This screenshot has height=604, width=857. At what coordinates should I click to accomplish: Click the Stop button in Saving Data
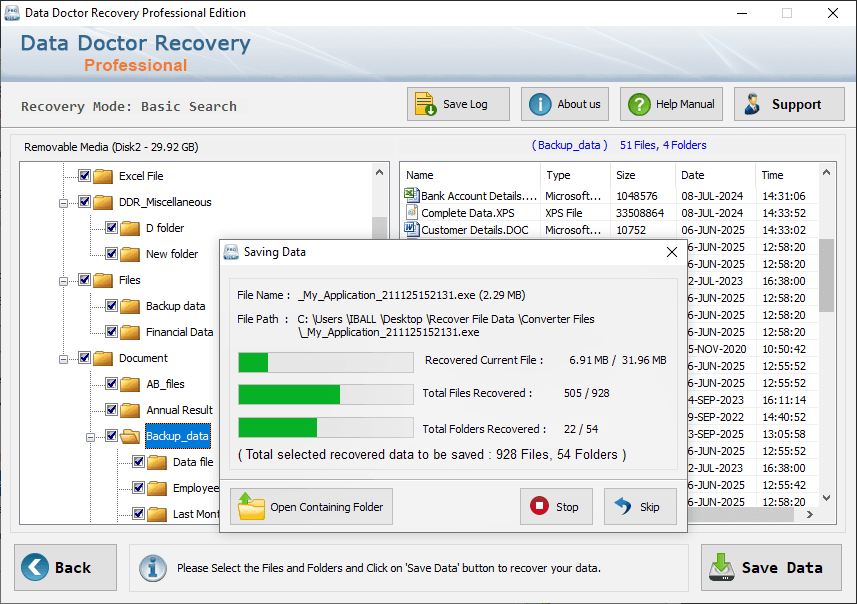[x=556, y=507]
